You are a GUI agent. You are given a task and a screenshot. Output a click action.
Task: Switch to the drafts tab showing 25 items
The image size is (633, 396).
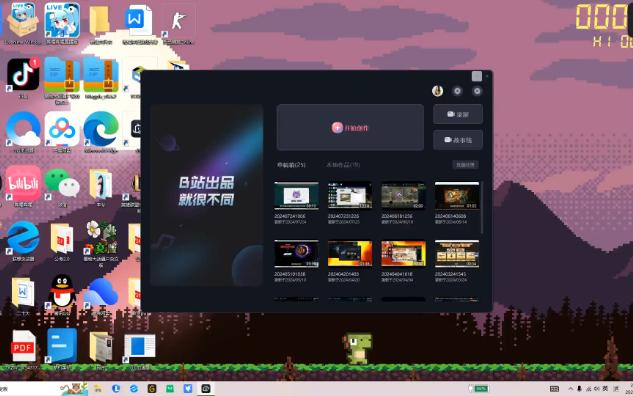click(291, 165)
